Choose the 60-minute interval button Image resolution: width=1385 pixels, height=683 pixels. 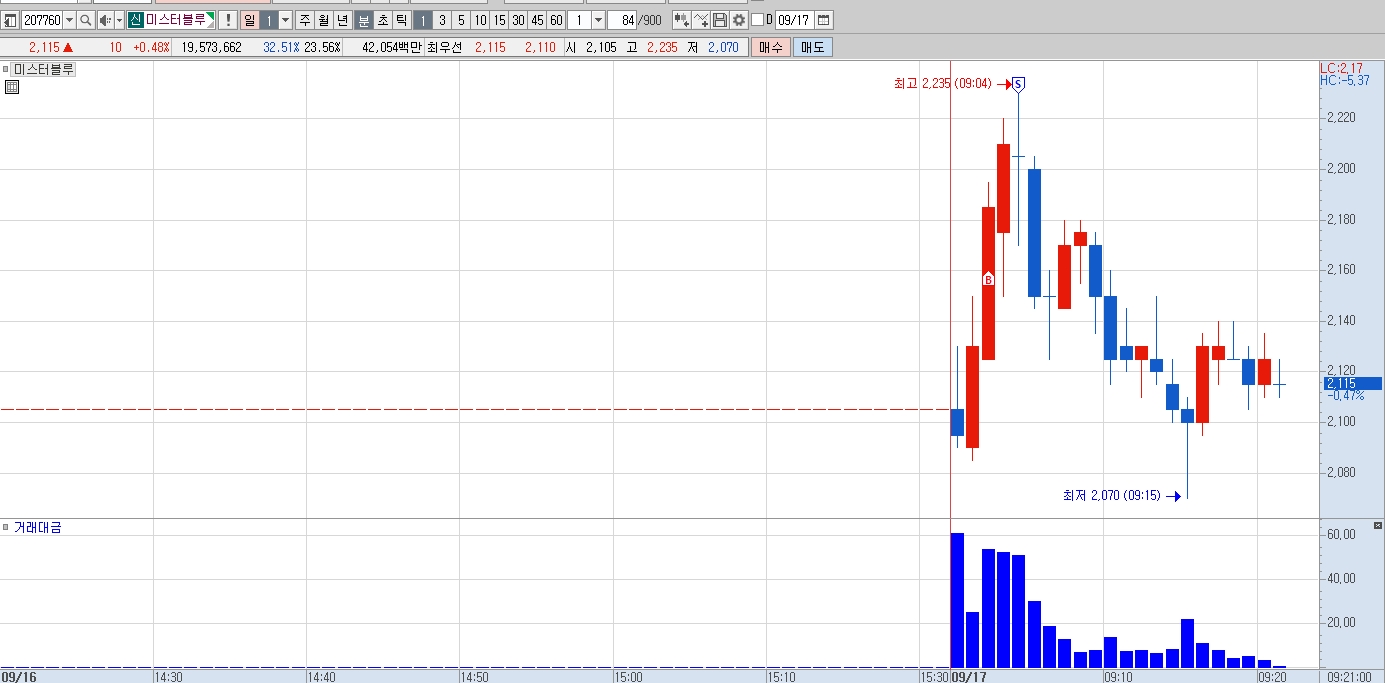[556, 20]
